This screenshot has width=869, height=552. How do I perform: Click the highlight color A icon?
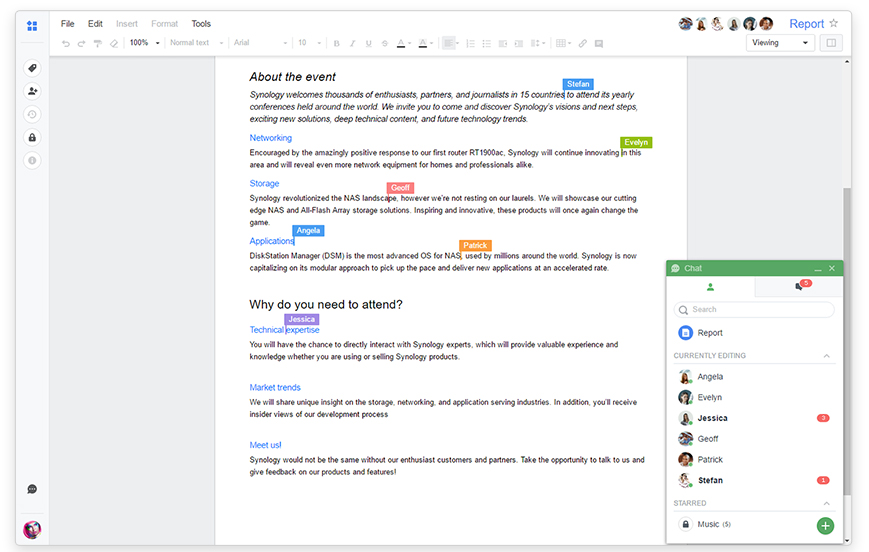click(423, 43)
